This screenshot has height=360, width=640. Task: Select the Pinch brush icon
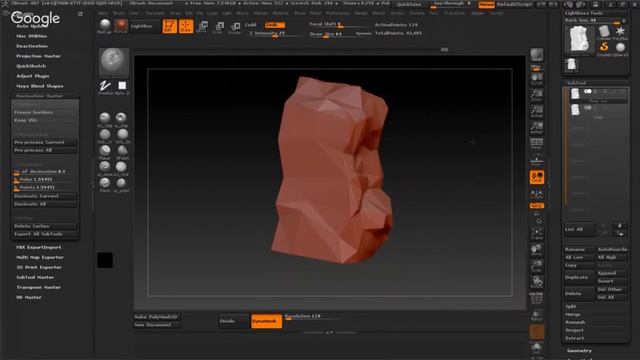pyautogui.click(x=105, y=184)
